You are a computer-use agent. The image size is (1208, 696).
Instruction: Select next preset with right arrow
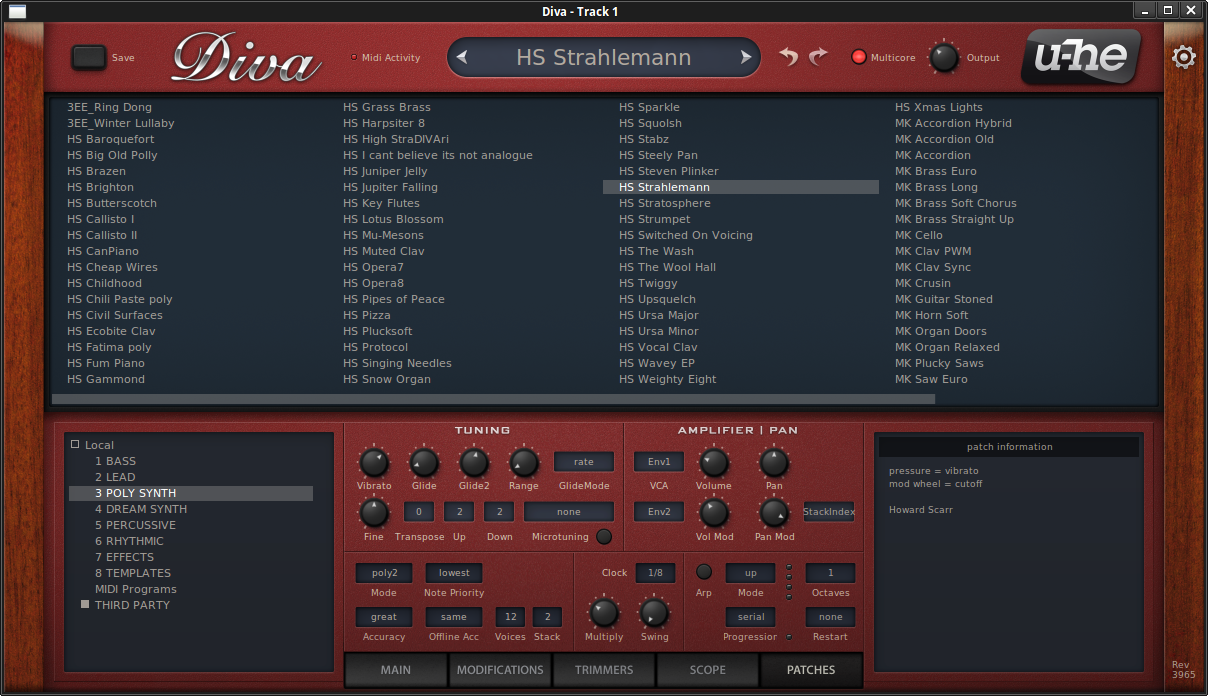click(x=745, y=57)
